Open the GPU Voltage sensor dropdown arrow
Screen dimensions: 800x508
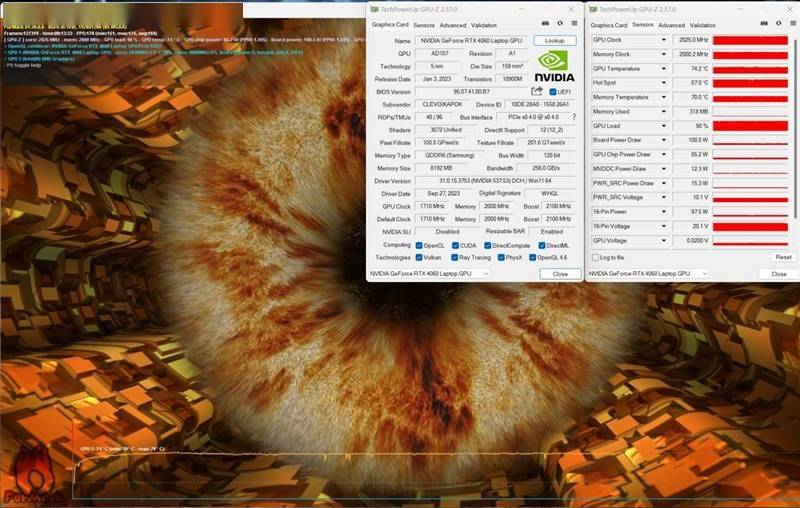click(x=664, y=240)
